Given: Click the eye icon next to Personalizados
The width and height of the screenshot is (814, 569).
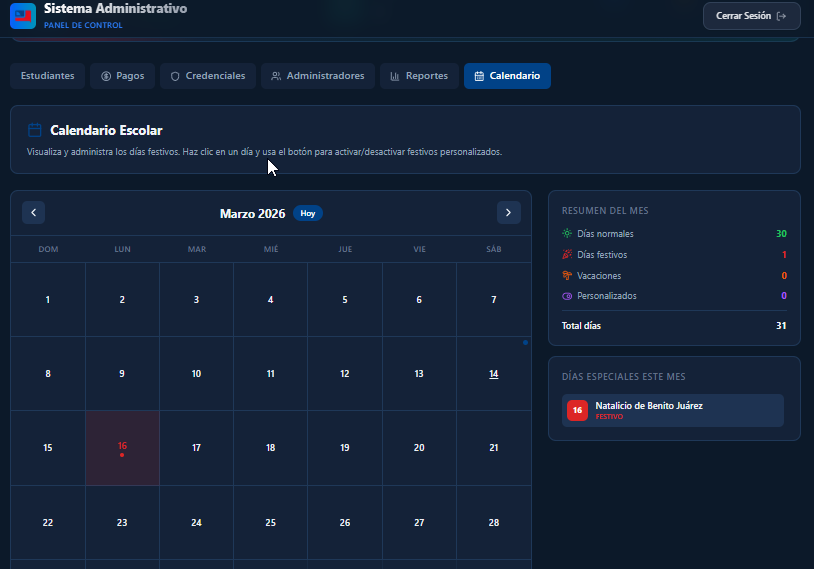Looking at the screenshot, I should 567,296.
